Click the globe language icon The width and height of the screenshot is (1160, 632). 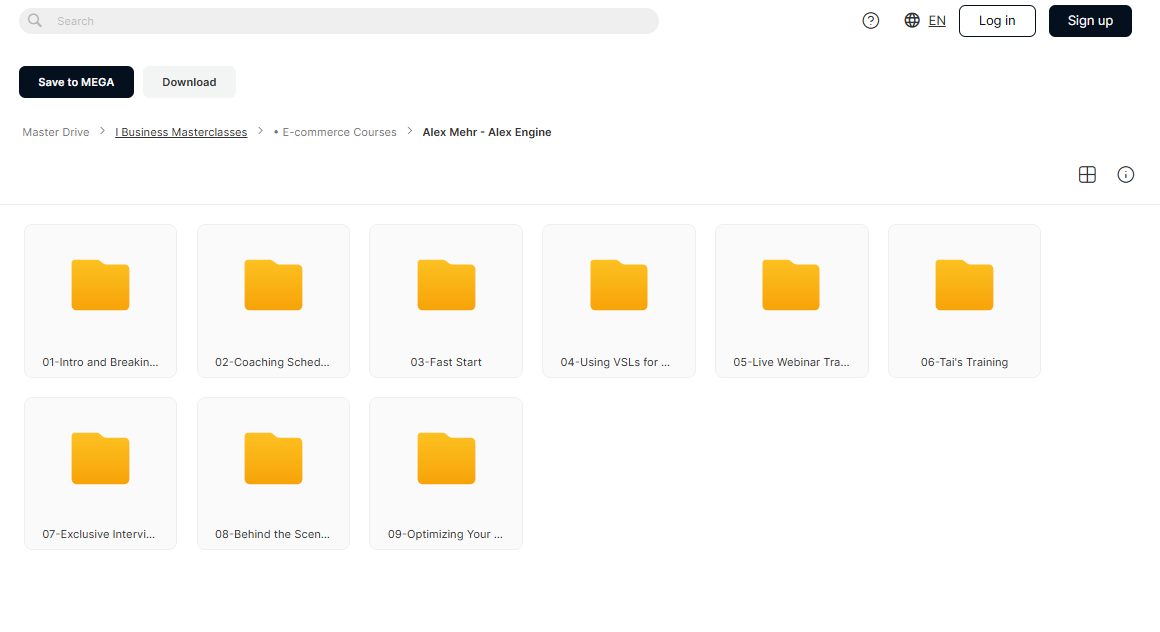click(912, 21)
